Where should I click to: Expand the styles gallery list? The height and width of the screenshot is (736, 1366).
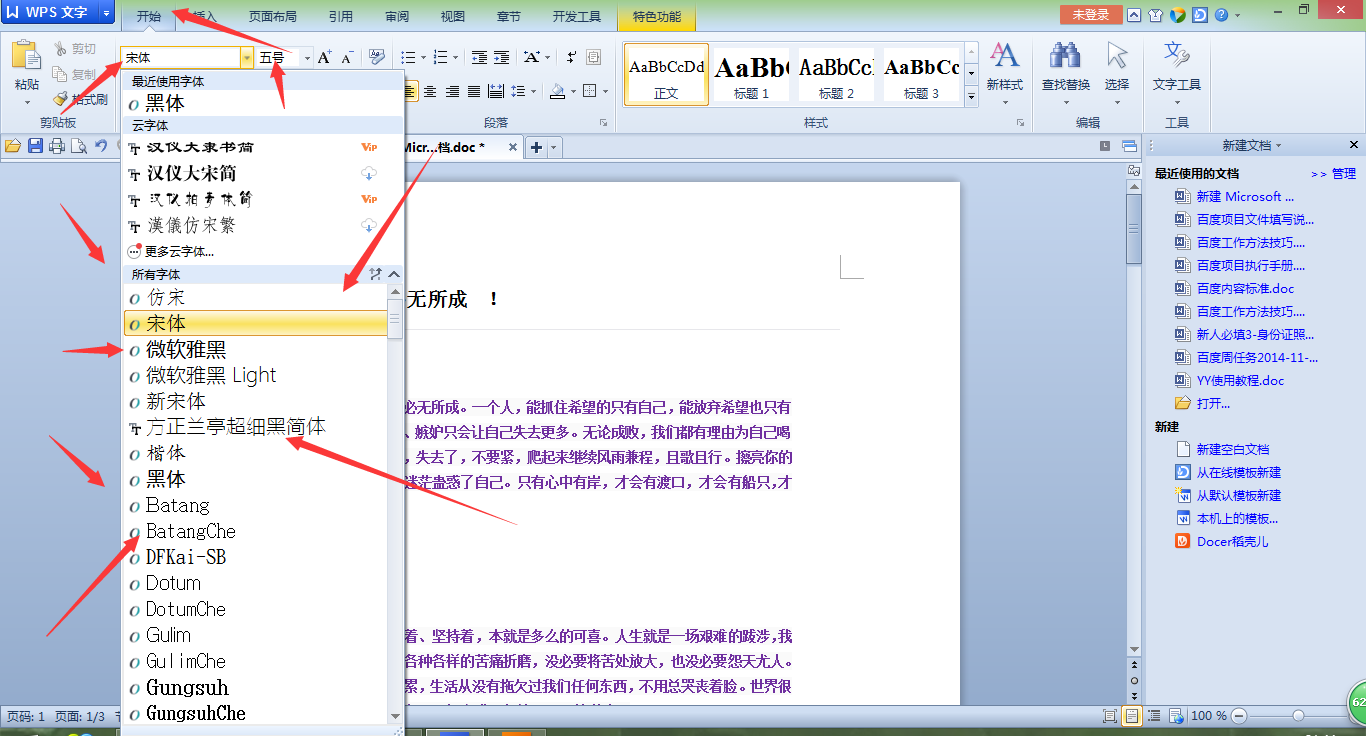[971, 97]
